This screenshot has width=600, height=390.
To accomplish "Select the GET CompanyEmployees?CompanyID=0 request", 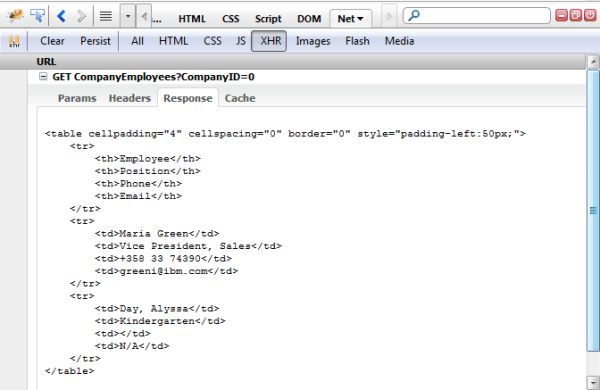I will pos(153,77).
